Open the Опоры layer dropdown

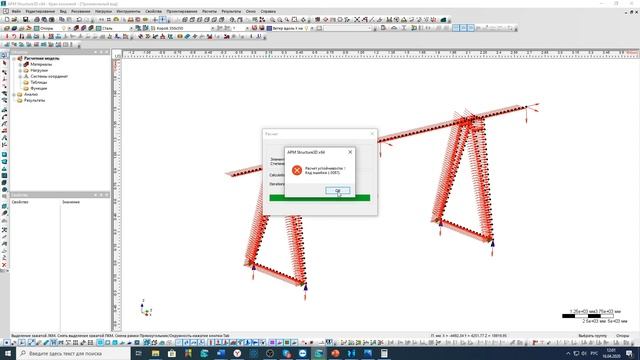[x=69, y=28]
